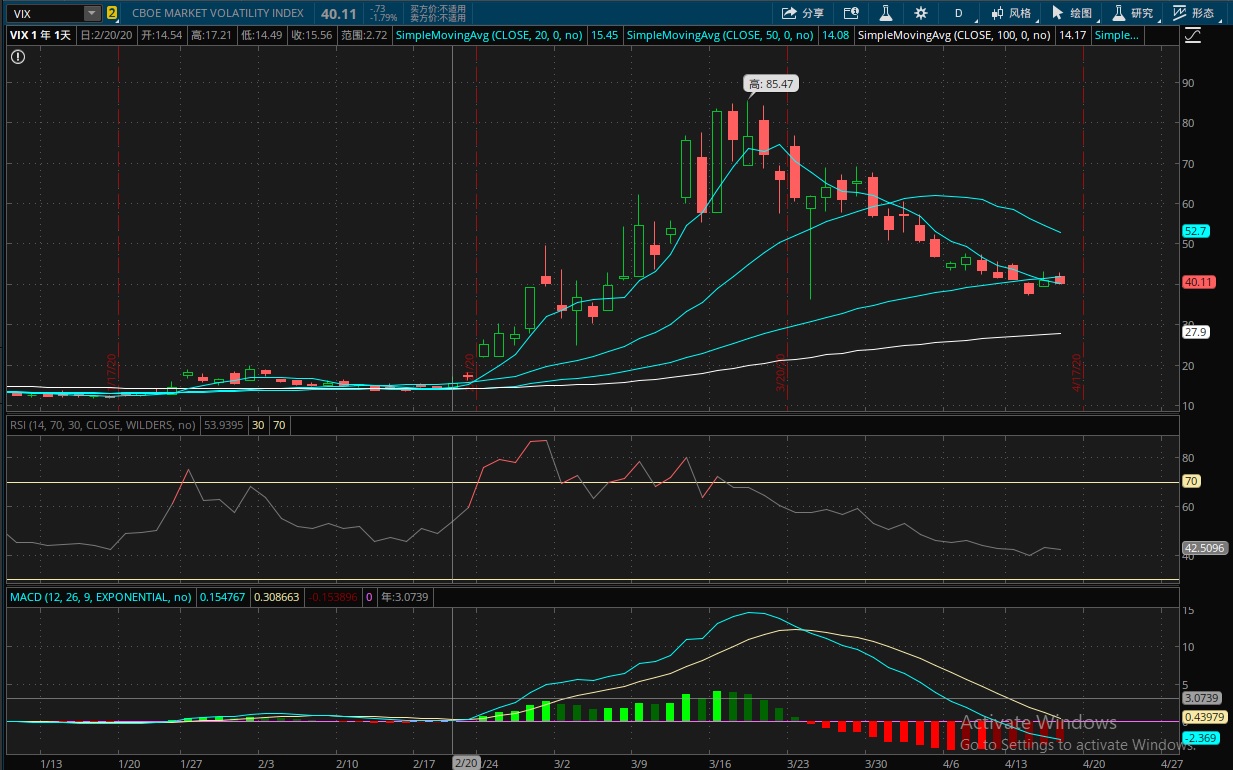Open the Patterns (形态) menu
This screenshot has width=1233, height=770.
[1194, 13]
